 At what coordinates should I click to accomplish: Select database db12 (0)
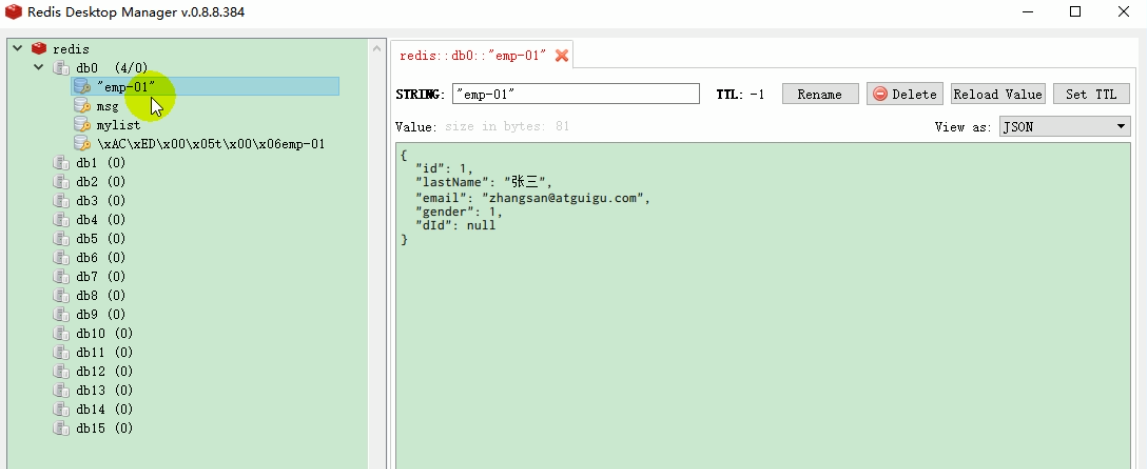pos(105,372)
